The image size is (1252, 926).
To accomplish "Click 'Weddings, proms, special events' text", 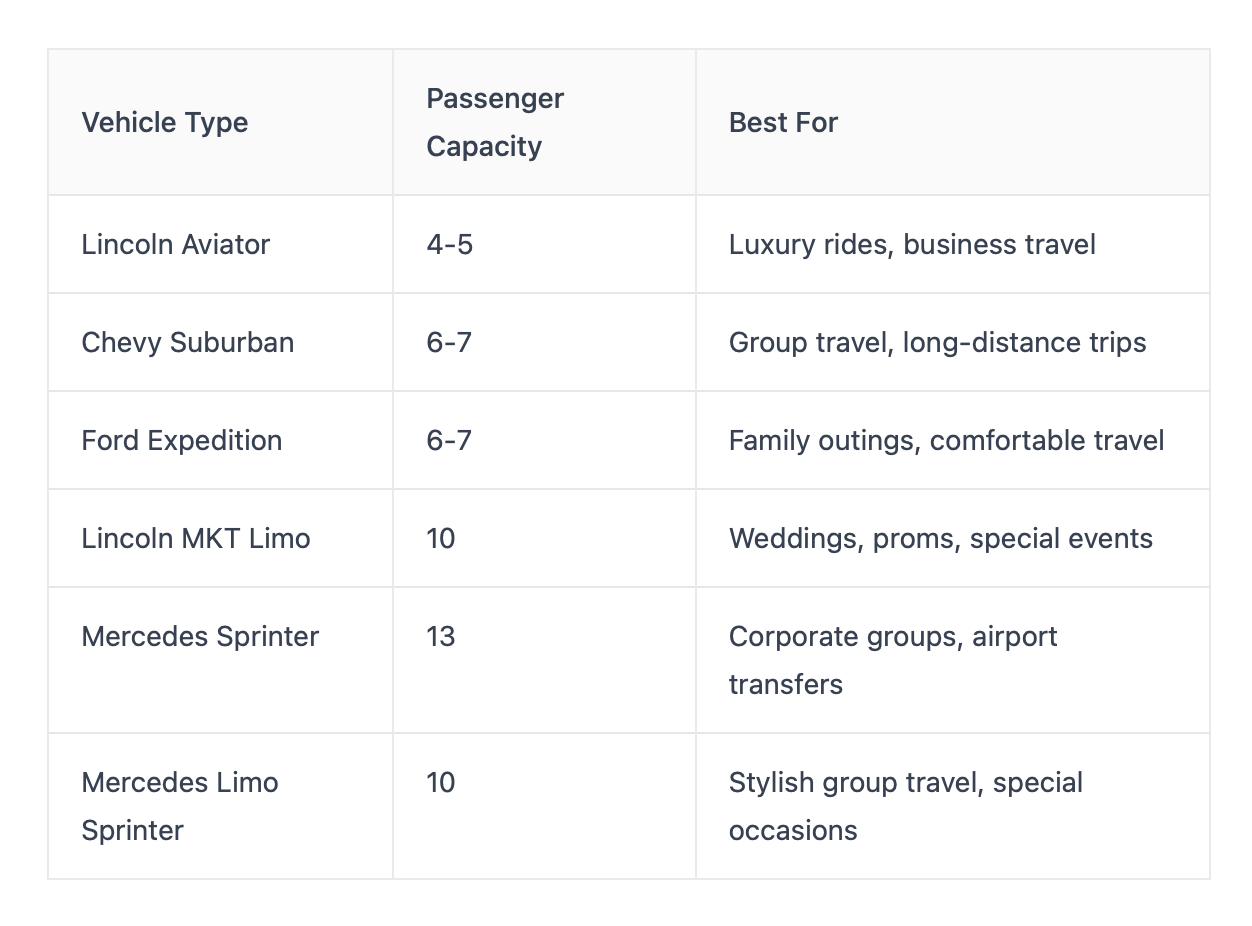I will click(x=940, y=538).
